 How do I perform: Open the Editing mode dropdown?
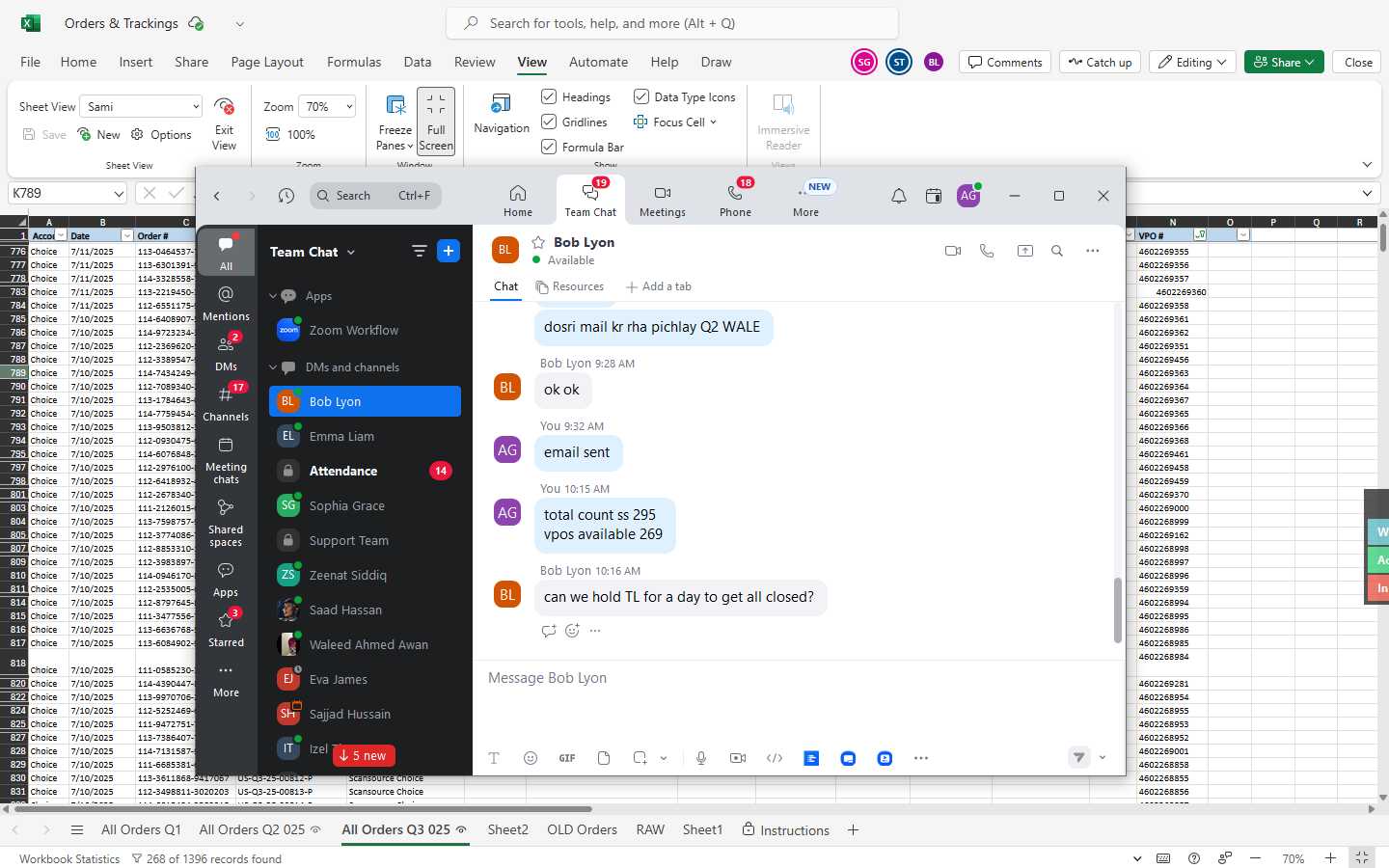point(1192,62)
